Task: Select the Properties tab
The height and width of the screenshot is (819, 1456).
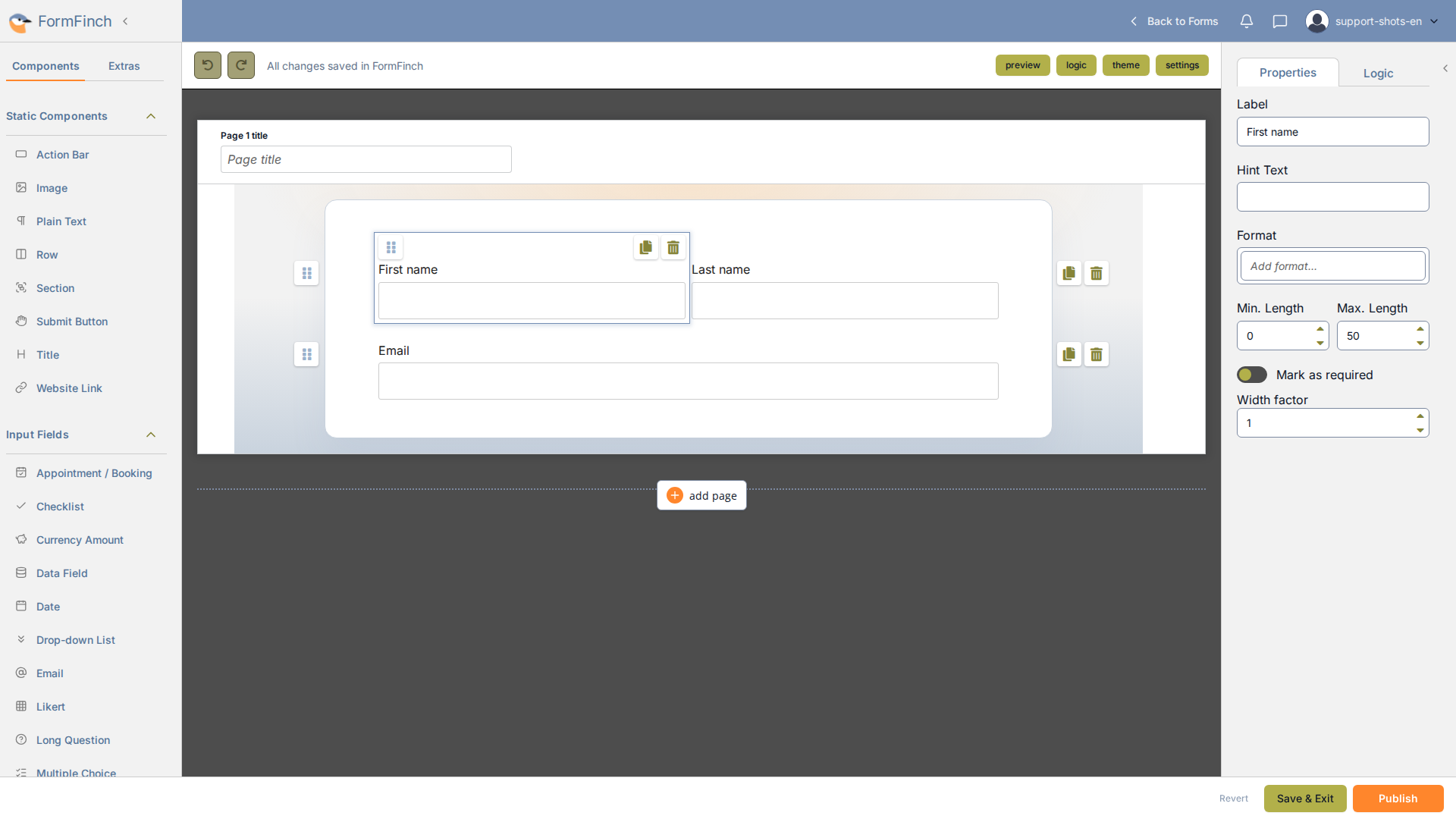Action: (1288, 72)
